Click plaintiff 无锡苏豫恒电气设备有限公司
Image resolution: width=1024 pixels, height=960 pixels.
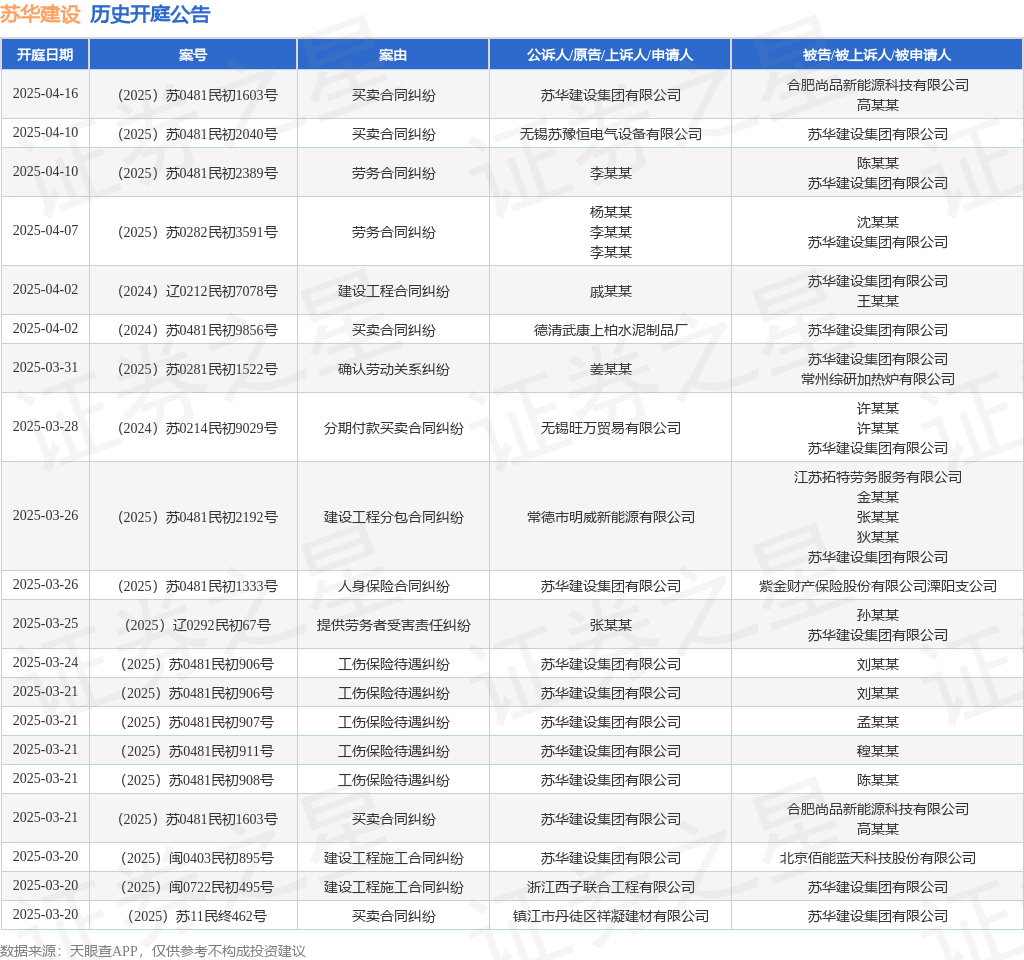[611, 134]
